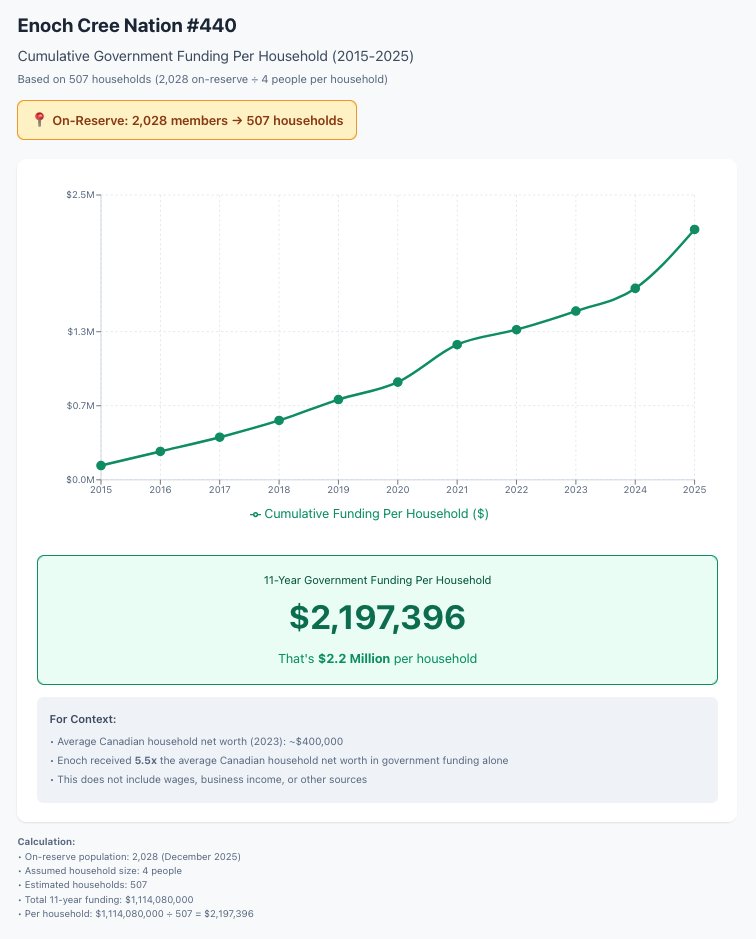Select the 2022 data point marker
The image size is (756, 939).
(516, 329)
